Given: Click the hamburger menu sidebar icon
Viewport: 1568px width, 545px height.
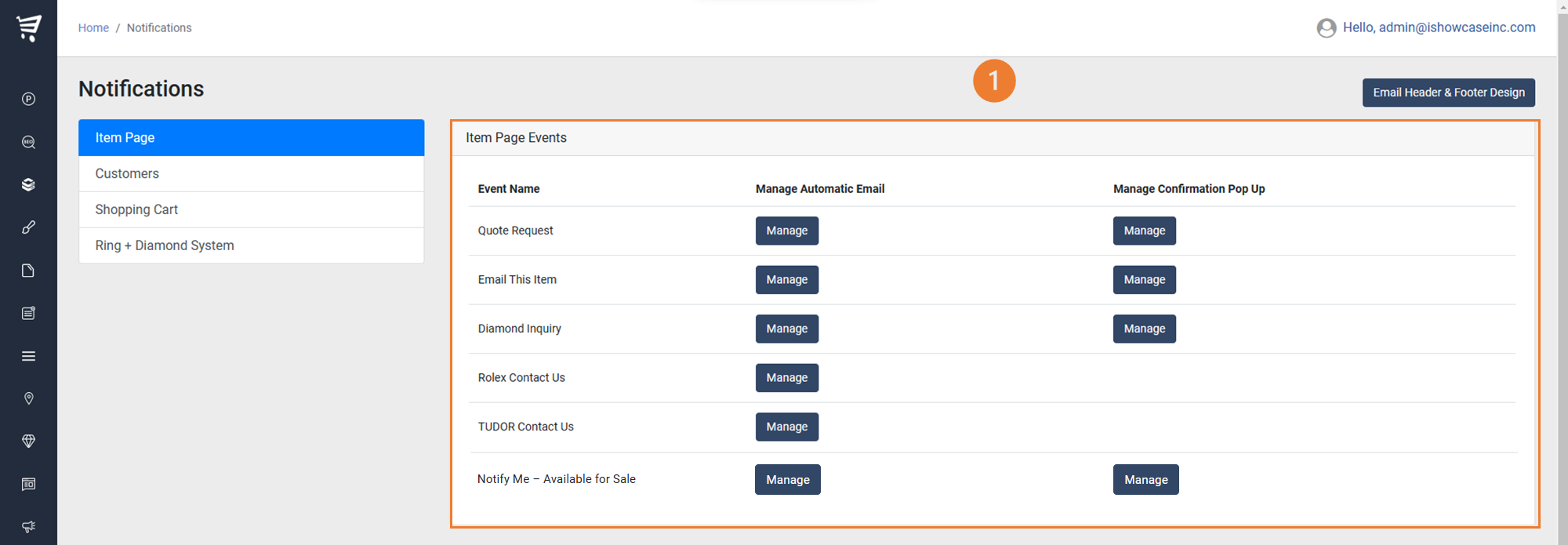Looking at the screenshot, I should point(28,356).
